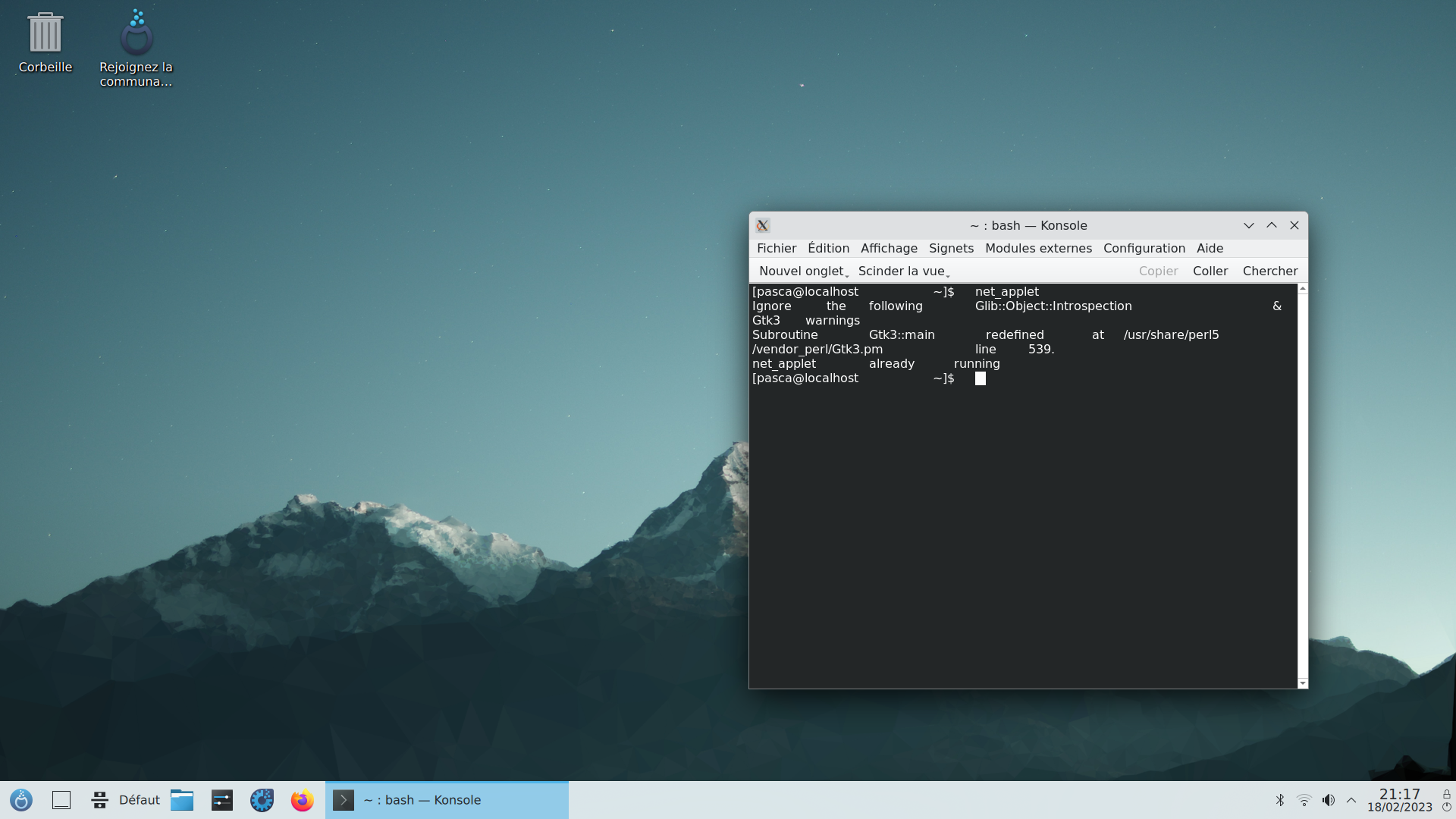
Task: Minimize the Konsole window
Action: (x=1249, y=225)
